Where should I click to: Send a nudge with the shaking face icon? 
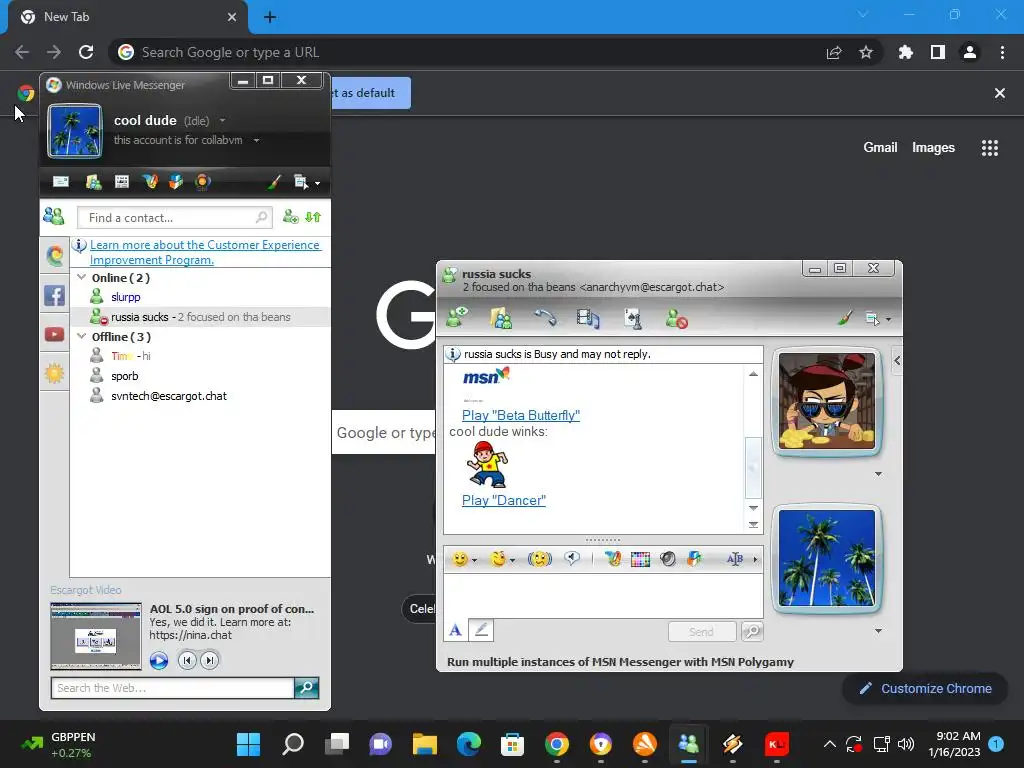(x=540, y=560)
